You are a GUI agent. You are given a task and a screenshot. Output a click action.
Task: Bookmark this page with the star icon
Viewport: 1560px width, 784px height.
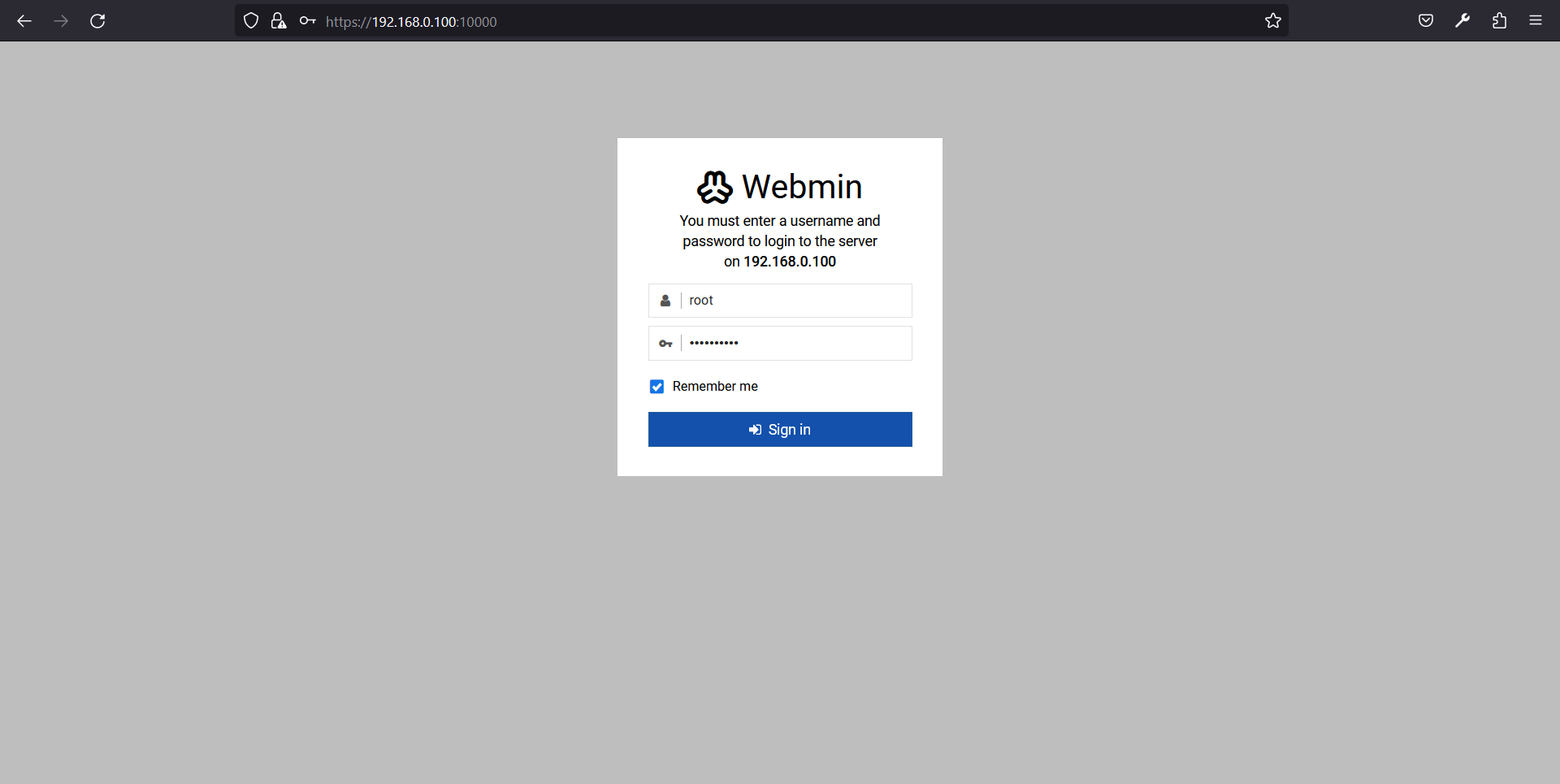tap(1273, 21)
